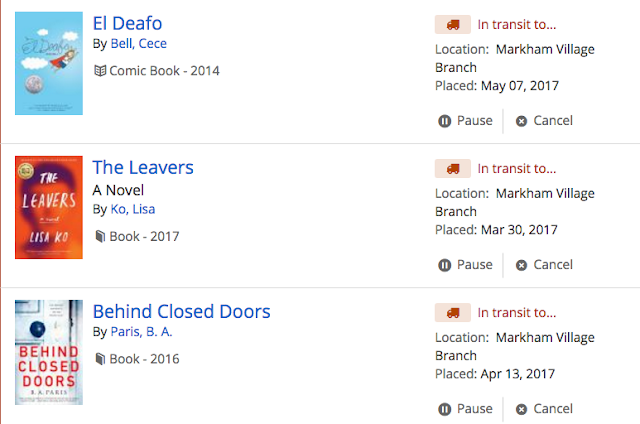Open the El Deafo title link

(127, 23)
